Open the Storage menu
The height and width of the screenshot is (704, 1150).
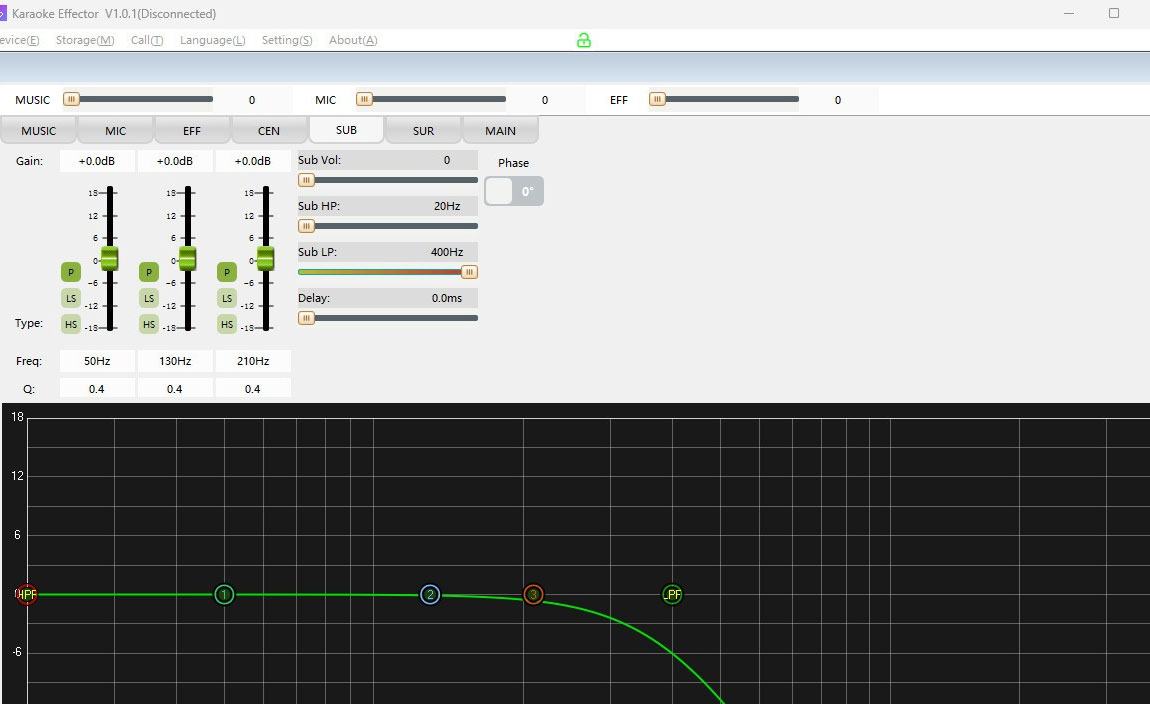[x=85, y=40]
